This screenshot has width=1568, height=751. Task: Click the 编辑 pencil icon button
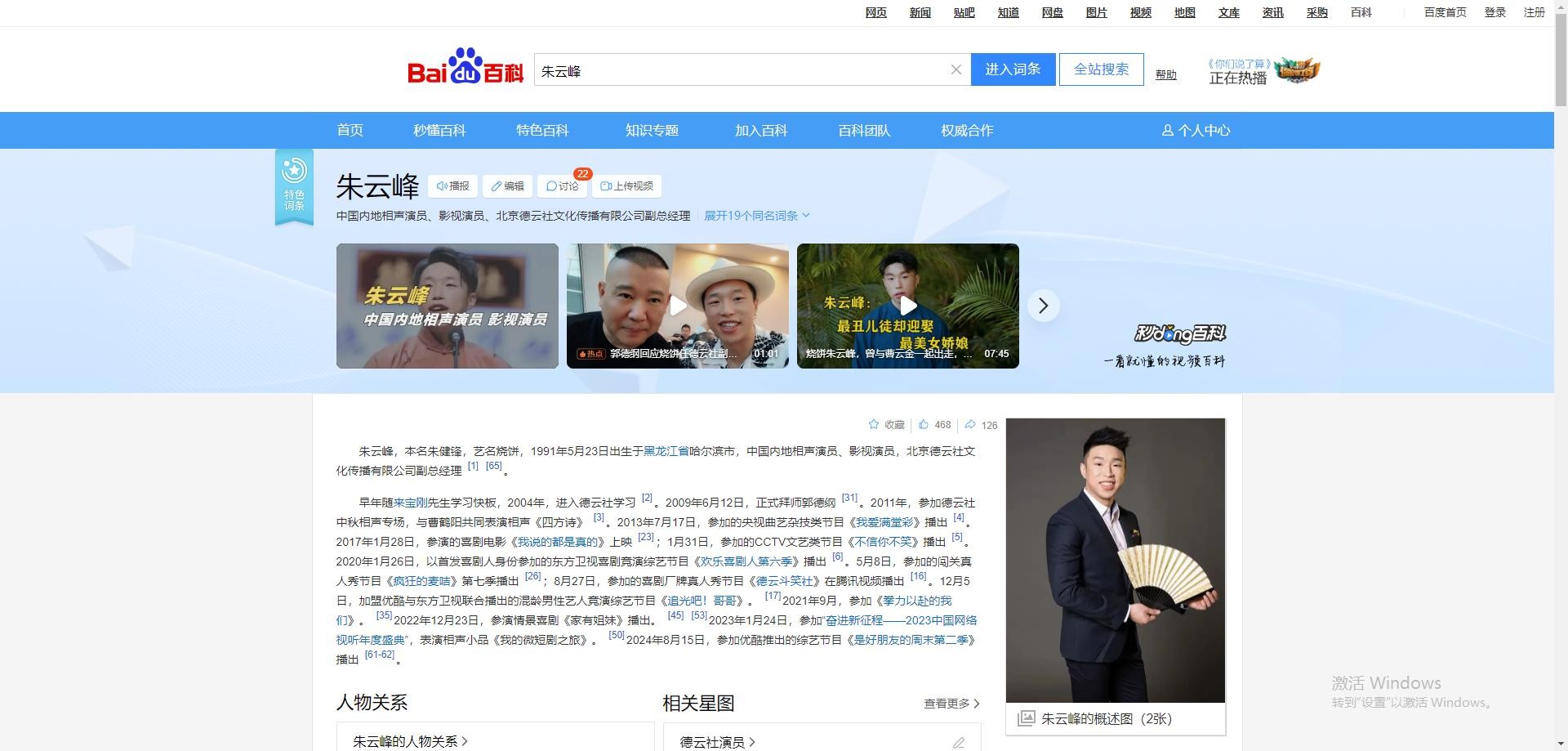(507, 186)
